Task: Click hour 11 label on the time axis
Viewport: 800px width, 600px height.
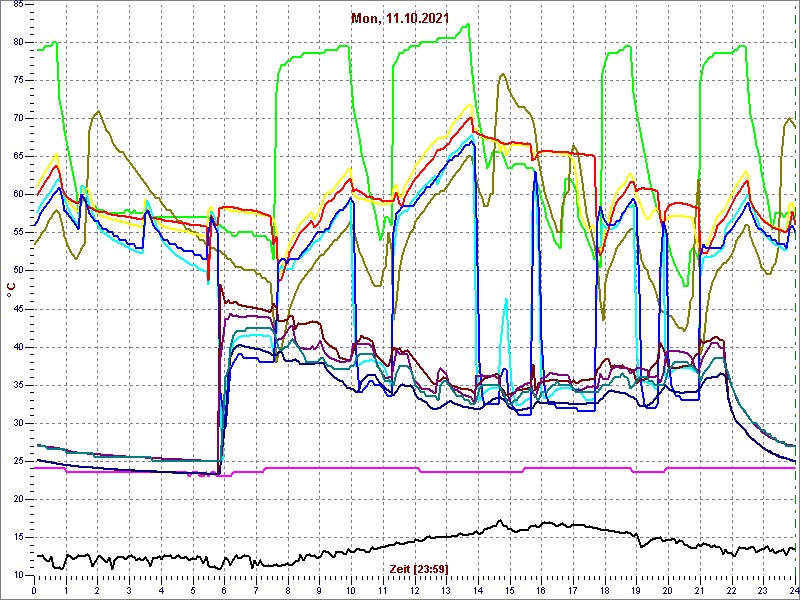Action: 383,590
